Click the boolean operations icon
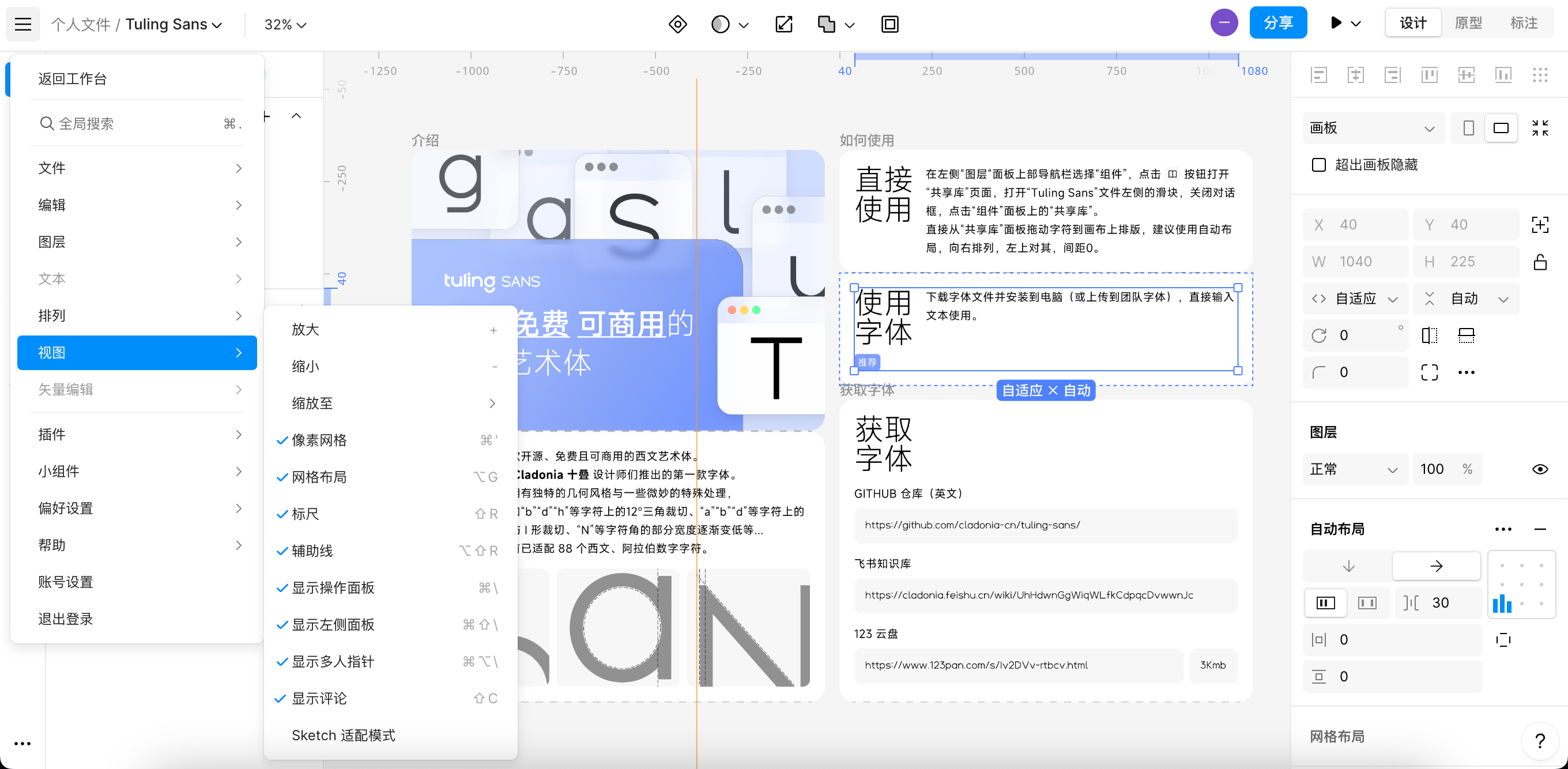This screenshot has width=1568, height=769. [827, 24]
